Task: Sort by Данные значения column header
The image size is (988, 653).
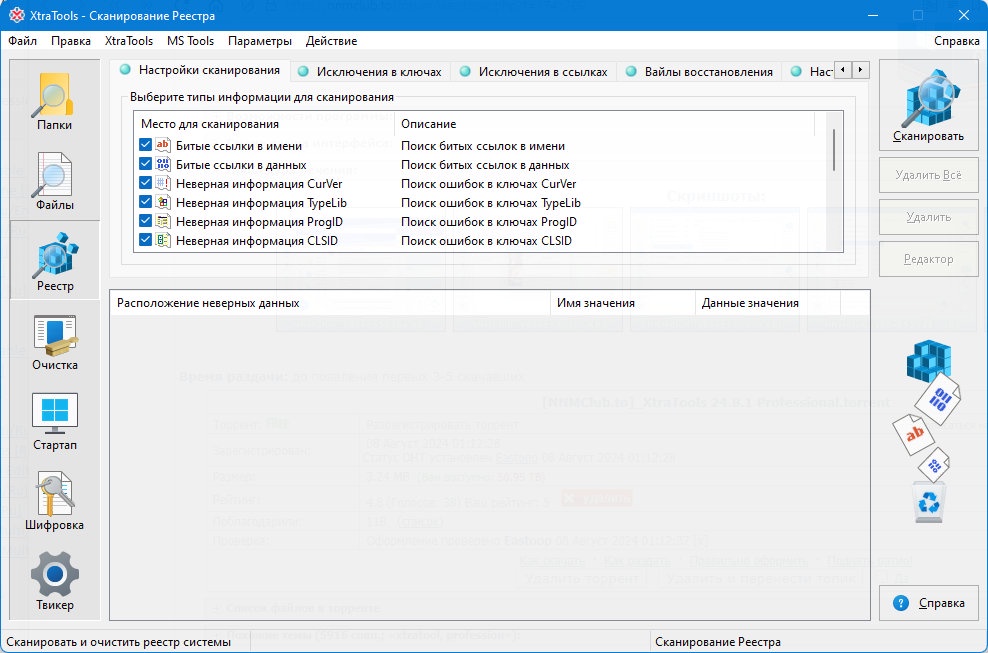Action: point(767,303)
